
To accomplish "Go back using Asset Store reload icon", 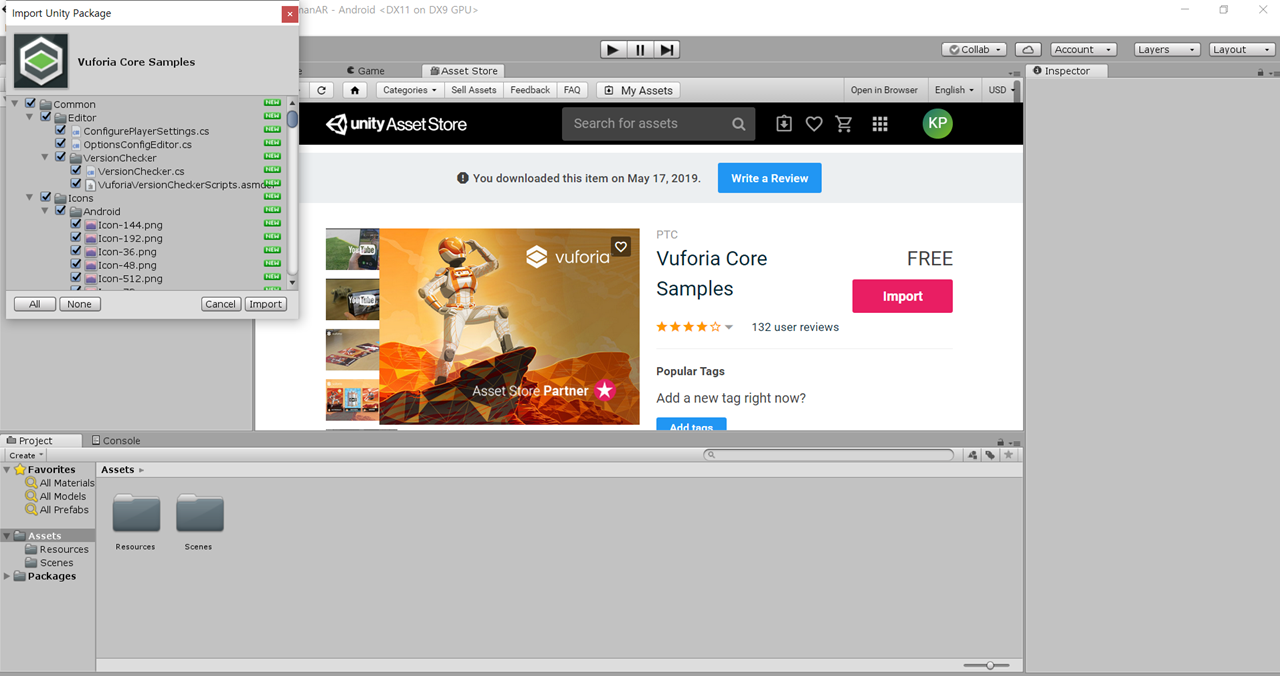I will click(322, 90).
